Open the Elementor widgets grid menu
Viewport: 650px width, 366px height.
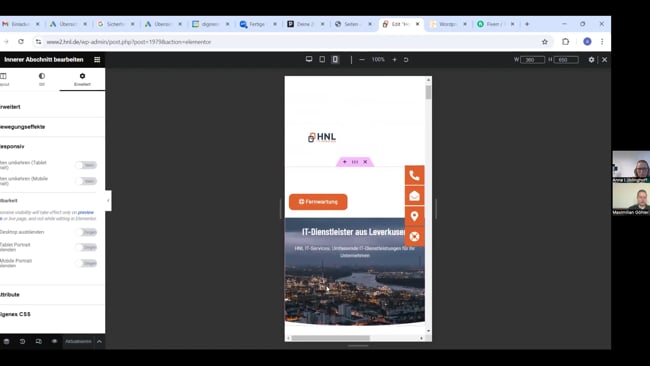click(97, 60)
